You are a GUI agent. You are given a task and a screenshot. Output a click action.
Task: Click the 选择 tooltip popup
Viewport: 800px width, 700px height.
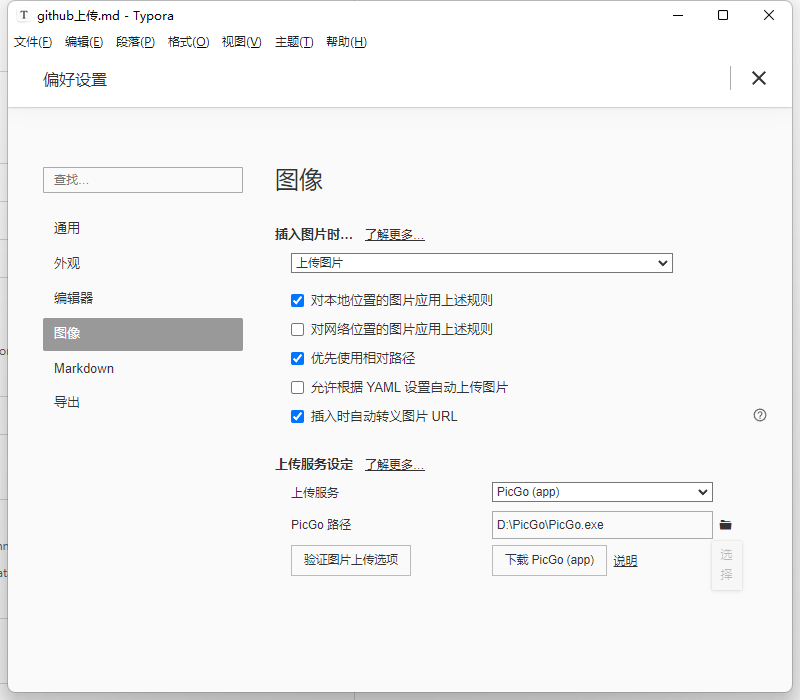[727, 565]
